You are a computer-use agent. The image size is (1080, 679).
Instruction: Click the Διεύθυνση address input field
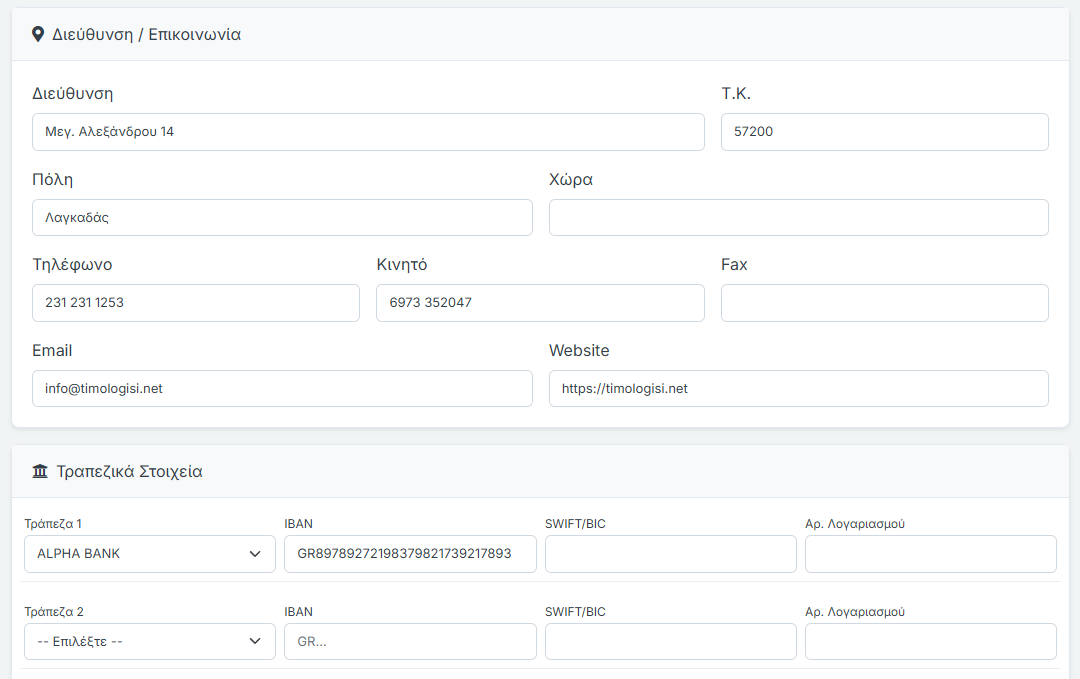pos(368,132)
